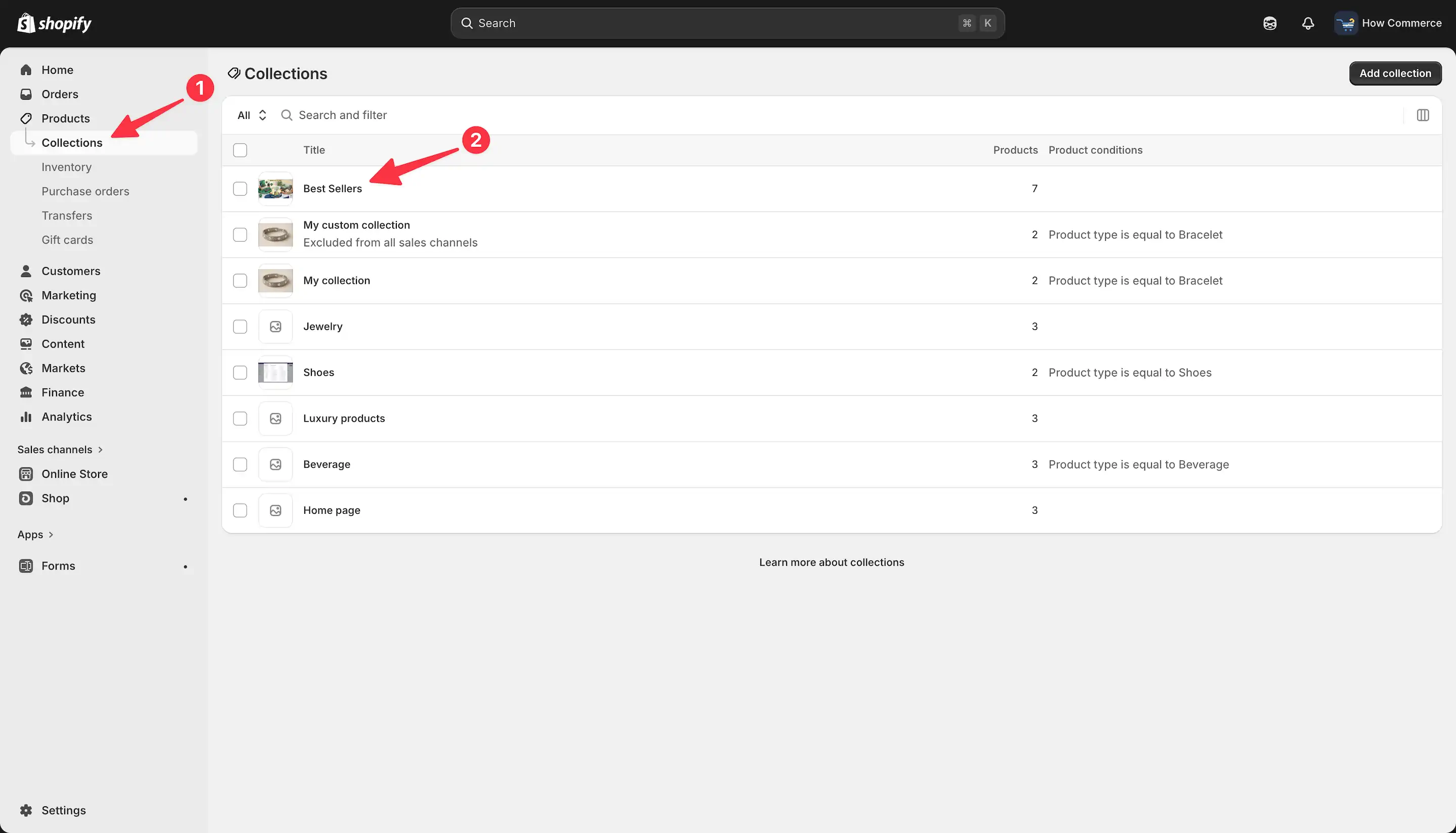This screenshot has height=833, width=1456.
Task: Follow the Learn more about collections link
Action: pyautogui.click(x=832, y=562)
